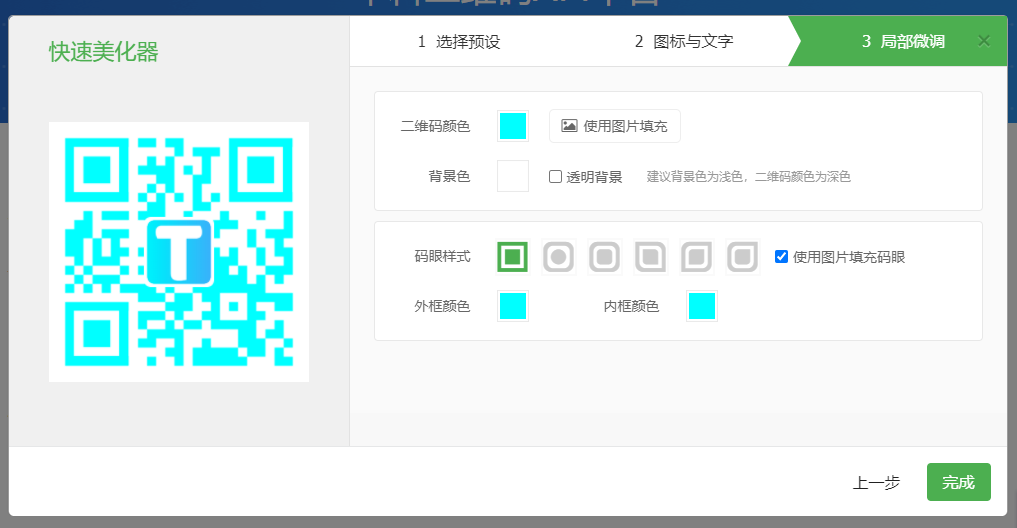The width and height of the screenshot is (1017, 528).
Task: Go to step 1 选择预设
Action: tap(458, 42)
